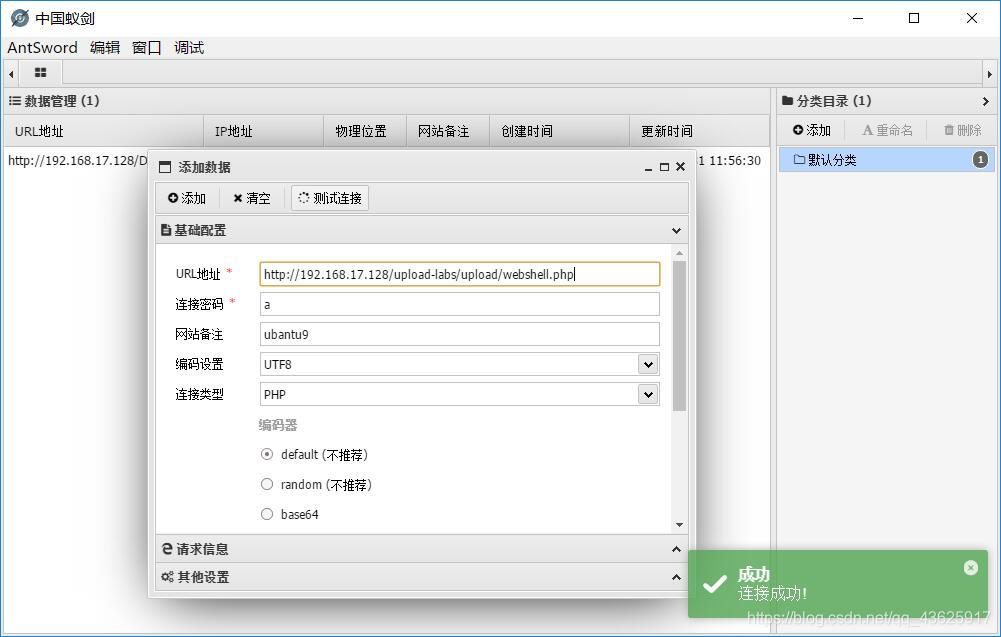The image size is (1001, 637).
Task: Click 添加 in the 分类目录 panel
Action: pos(811,130)
